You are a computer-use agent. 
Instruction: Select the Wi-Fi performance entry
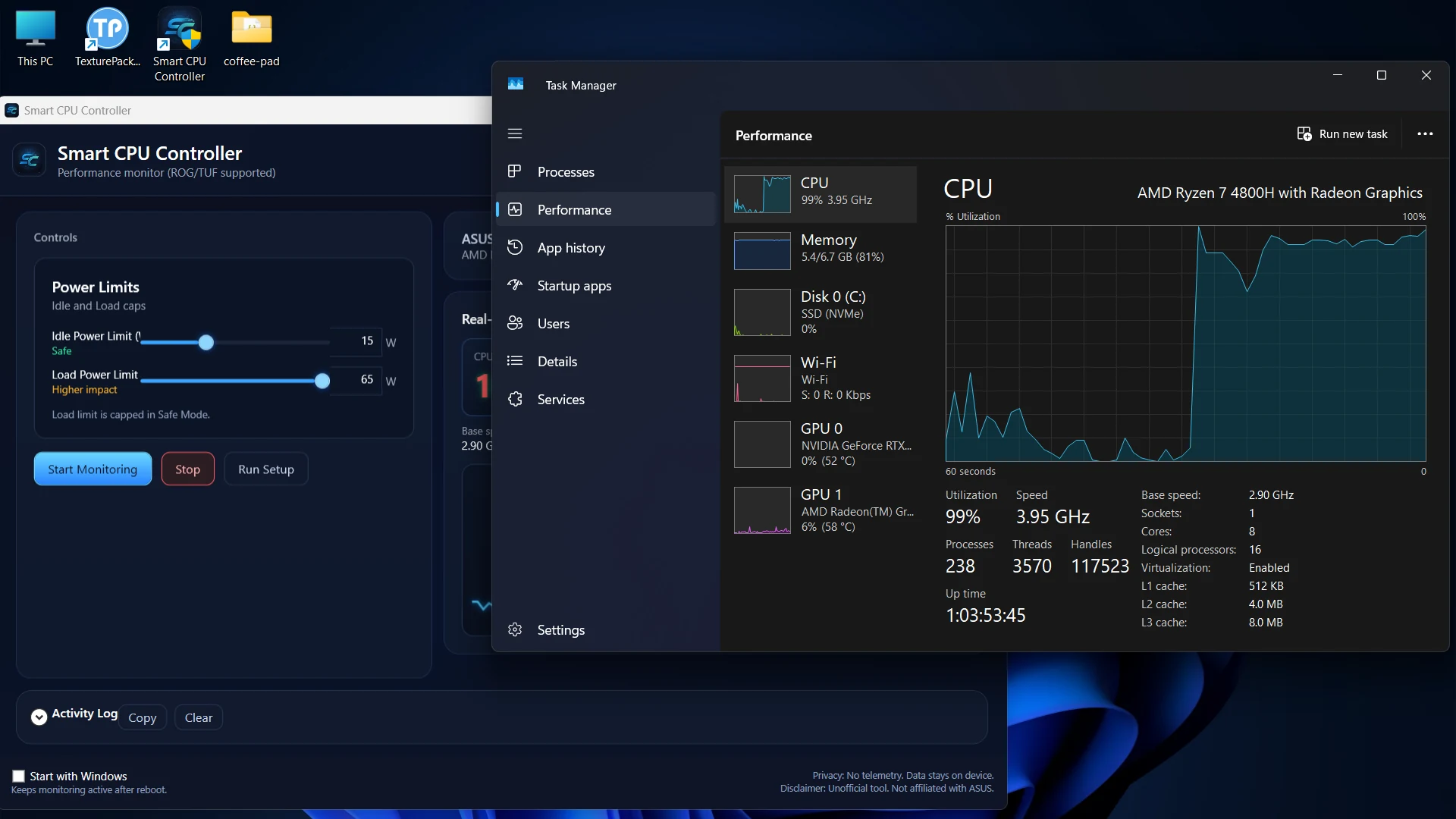pyautogui.click(x=821, y=378)
